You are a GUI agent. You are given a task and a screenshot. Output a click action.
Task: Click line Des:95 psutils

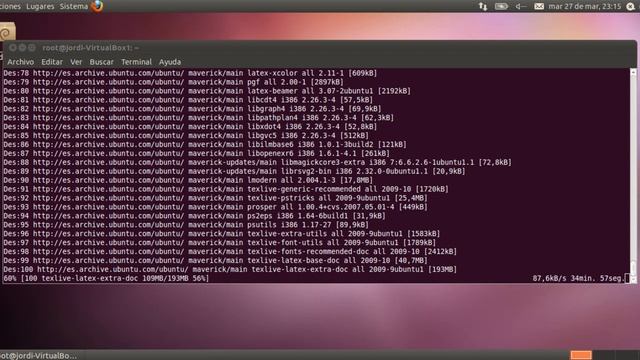click(186, 225)
